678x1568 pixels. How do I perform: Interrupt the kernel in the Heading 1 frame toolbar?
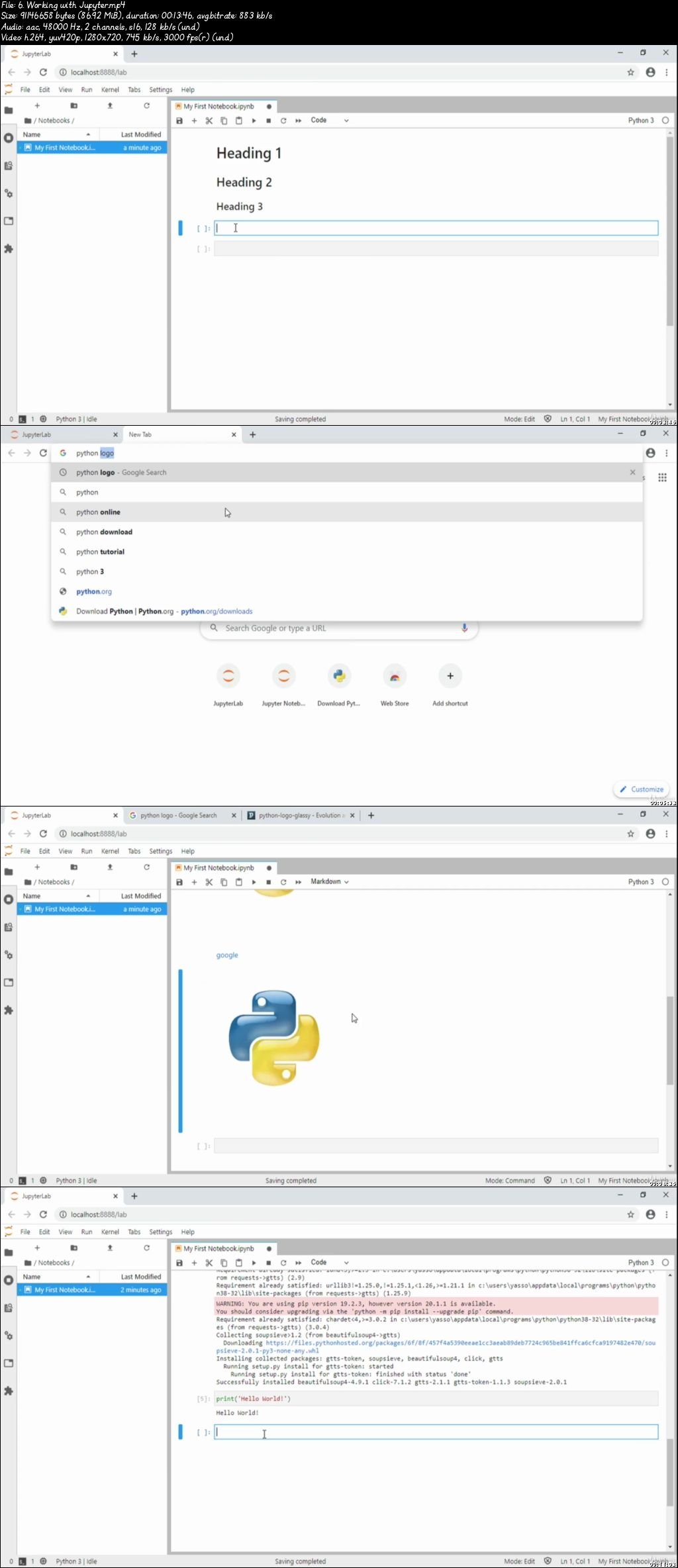click(268, 121)
